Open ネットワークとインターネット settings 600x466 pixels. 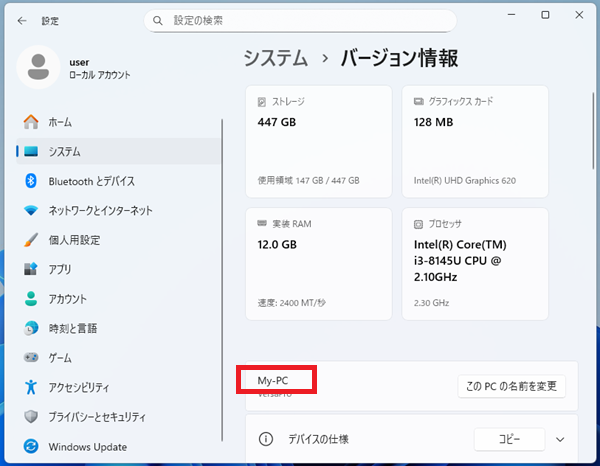(x=118, y=210)
